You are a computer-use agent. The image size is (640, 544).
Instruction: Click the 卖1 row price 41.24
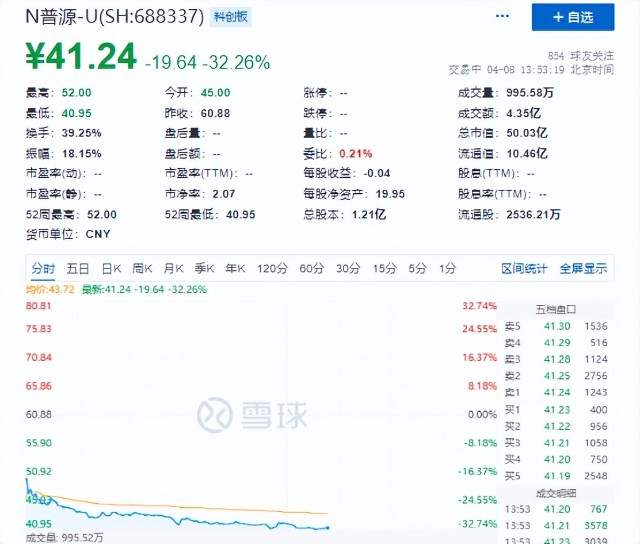(557, 393)
